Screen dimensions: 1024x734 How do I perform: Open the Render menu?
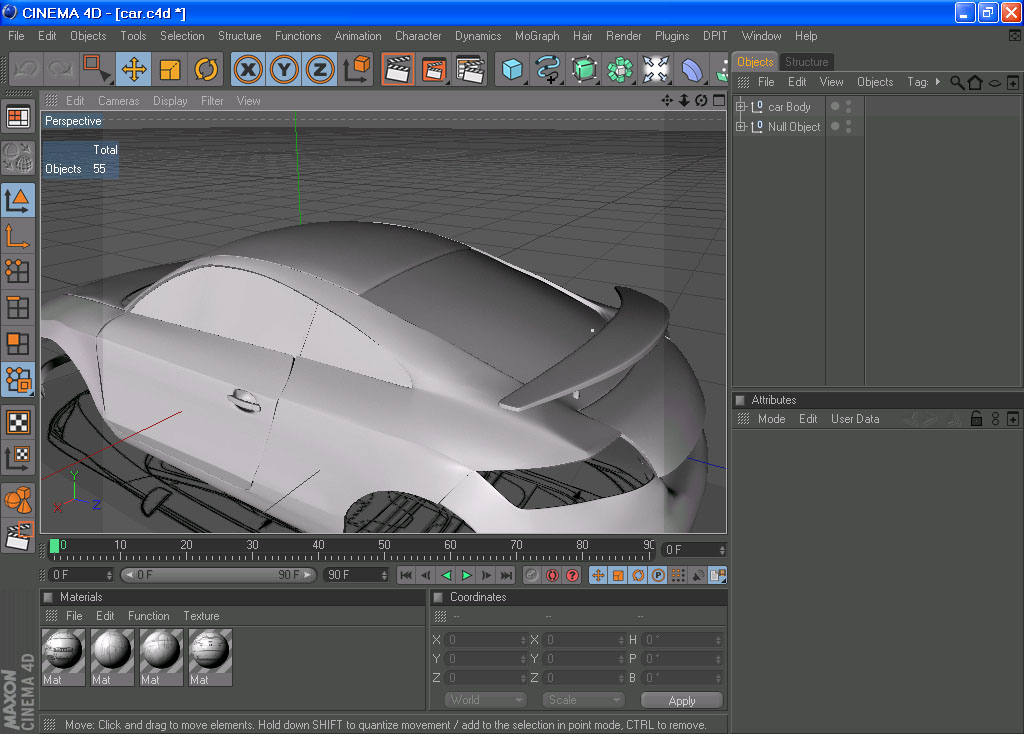click(x=624, y=36)
